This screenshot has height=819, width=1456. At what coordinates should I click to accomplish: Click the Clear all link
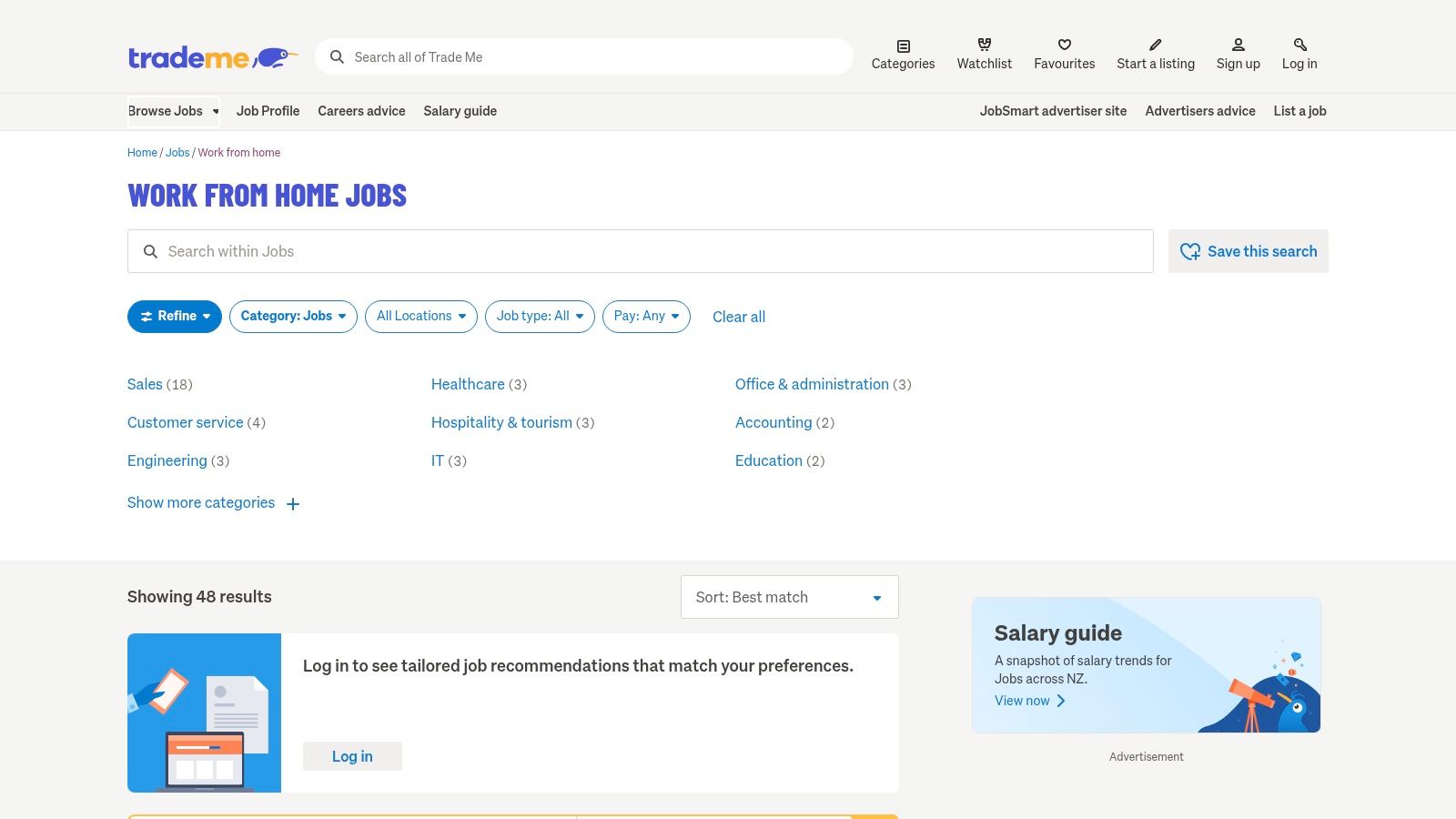coord(738,317)
